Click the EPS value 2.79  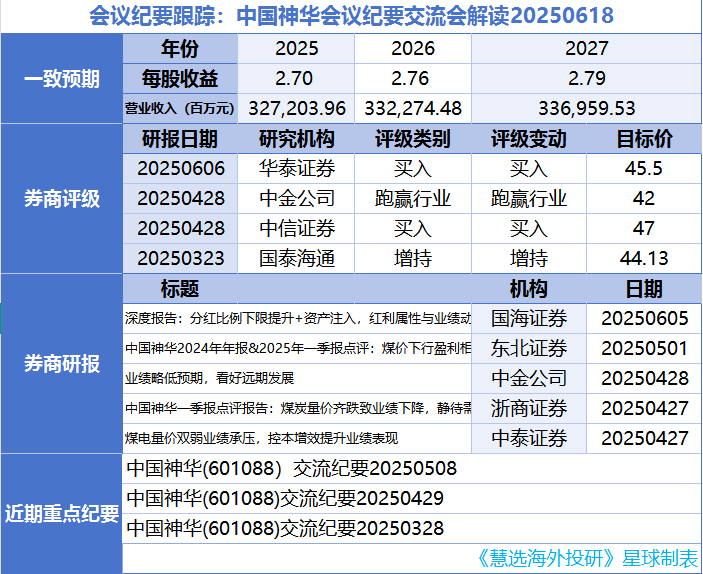[586, 78]
